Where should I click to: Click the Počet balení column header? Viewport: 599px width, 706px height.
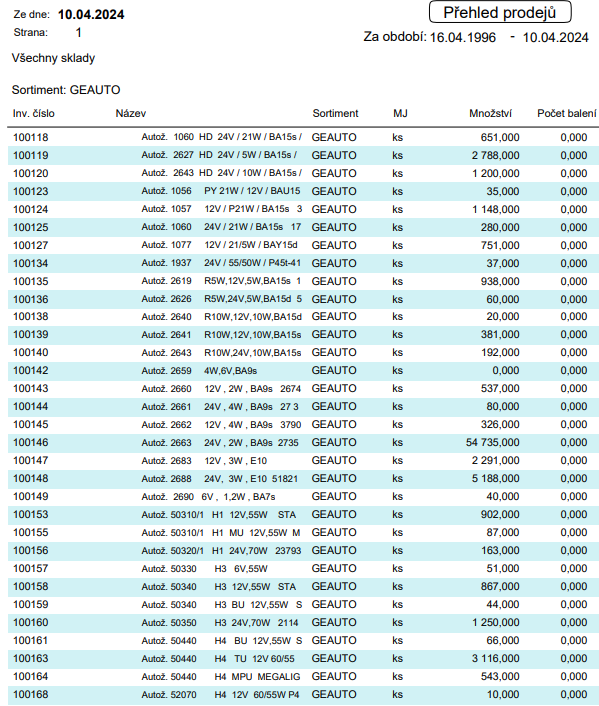[566, 113]
